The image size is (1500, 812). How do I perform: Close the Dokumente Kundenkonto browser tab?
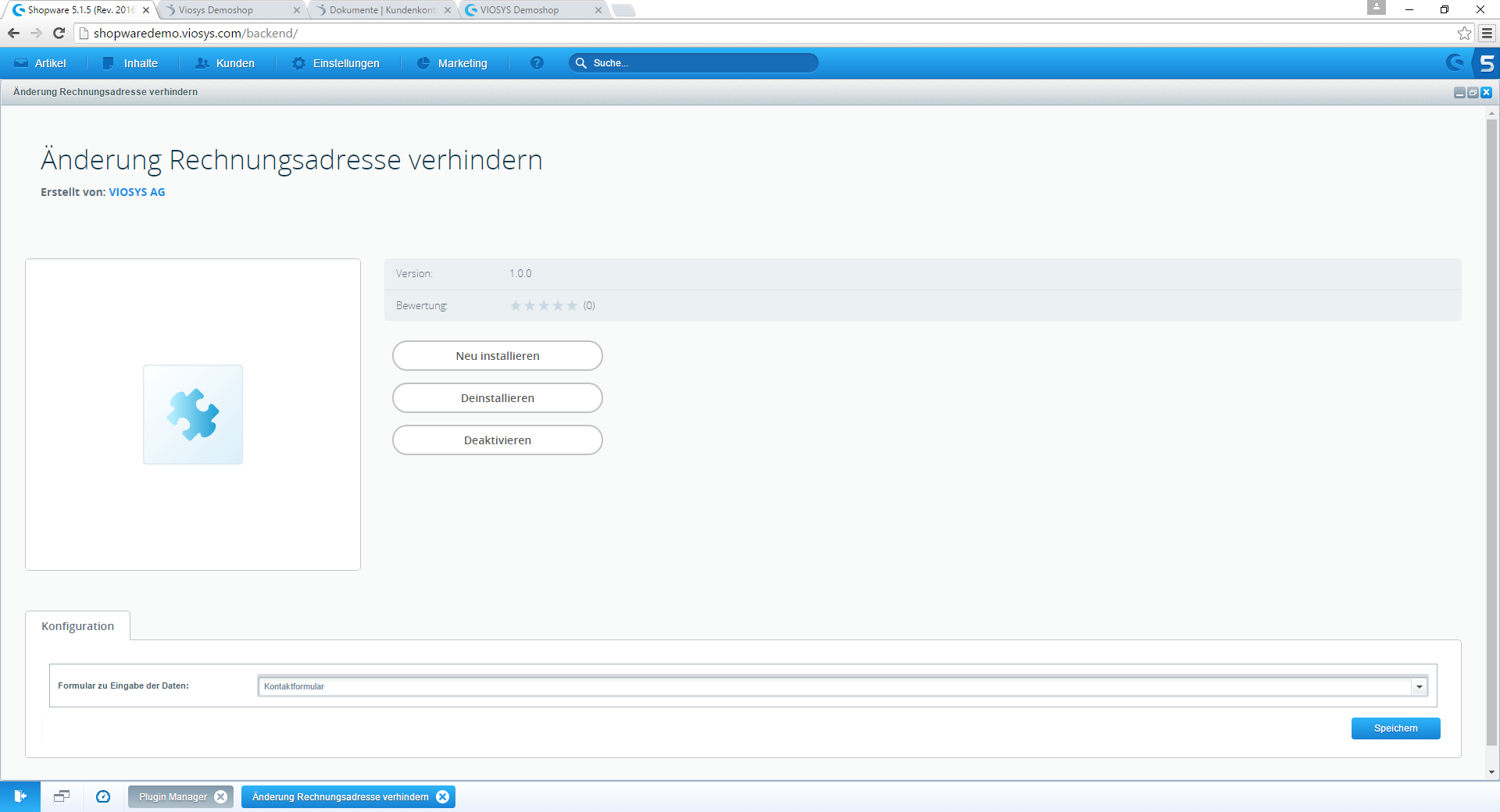448,10
